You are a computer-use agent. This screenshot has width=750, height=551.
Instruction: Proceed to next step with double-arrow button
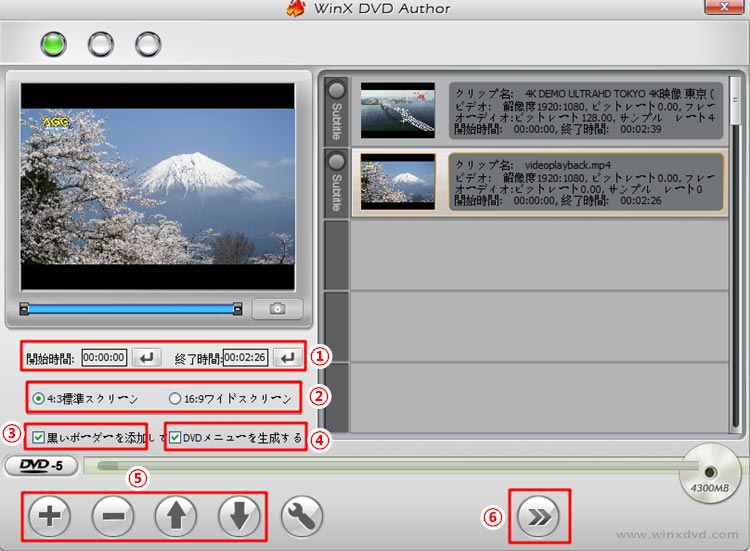point(539,517)
